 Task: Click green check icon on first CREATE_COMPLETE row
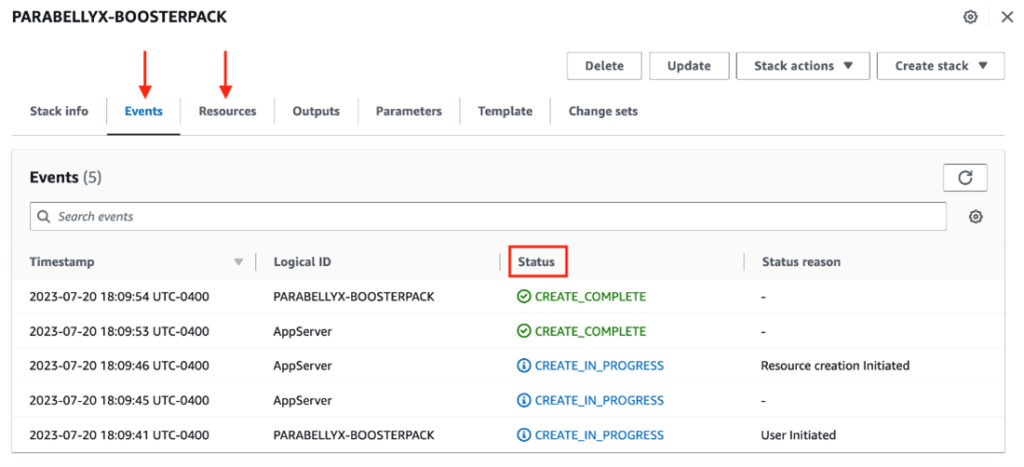pyautogui.click(x=524, y=296)
